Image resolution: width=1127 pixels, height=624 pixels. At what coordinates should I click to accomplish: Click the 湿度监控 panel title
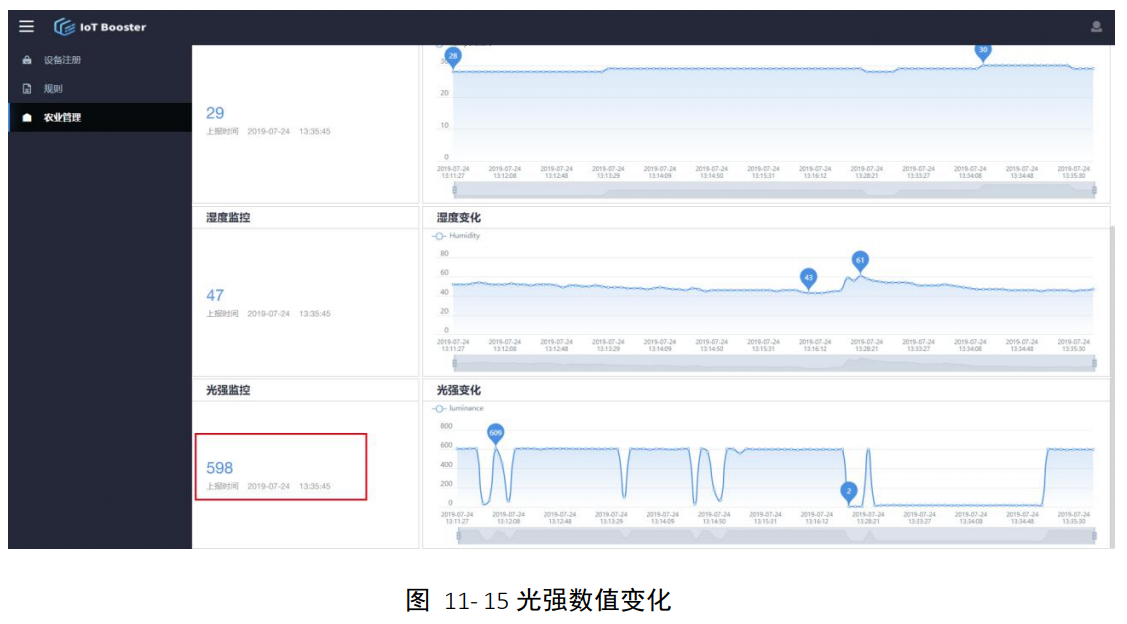coord(228,218)
